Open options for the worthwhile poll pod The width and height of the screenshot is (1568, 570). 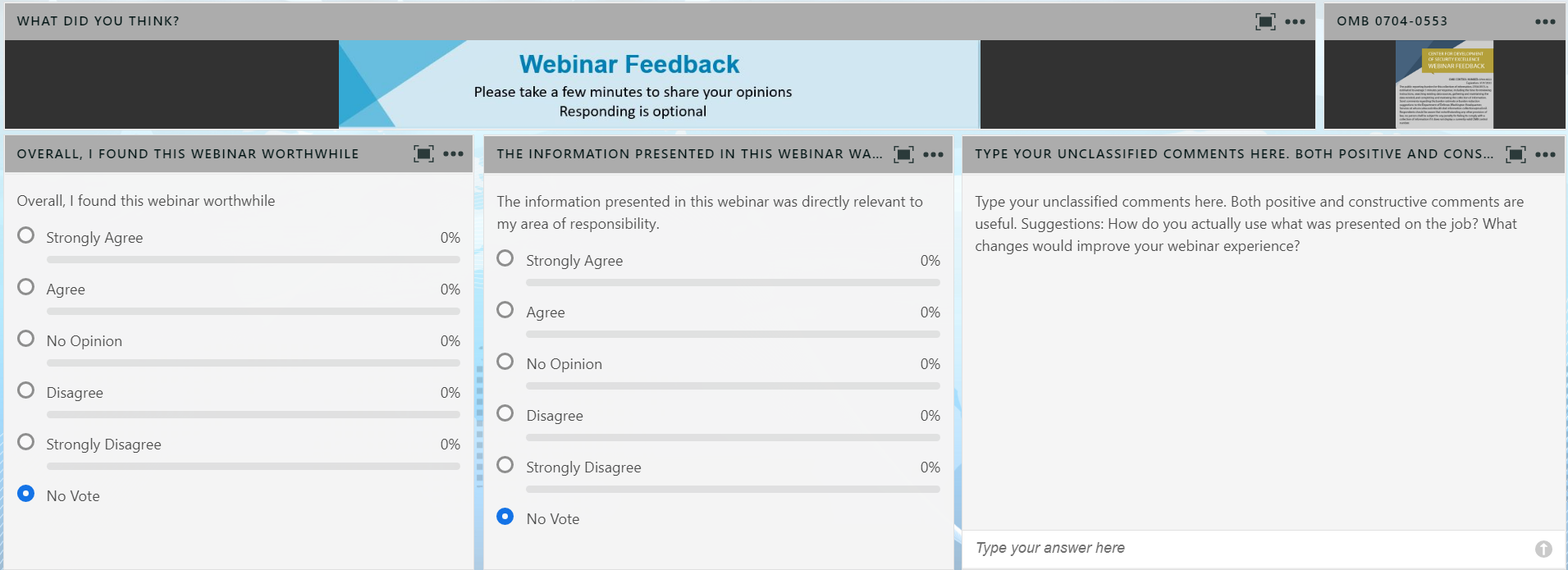(x=453, y=154)
